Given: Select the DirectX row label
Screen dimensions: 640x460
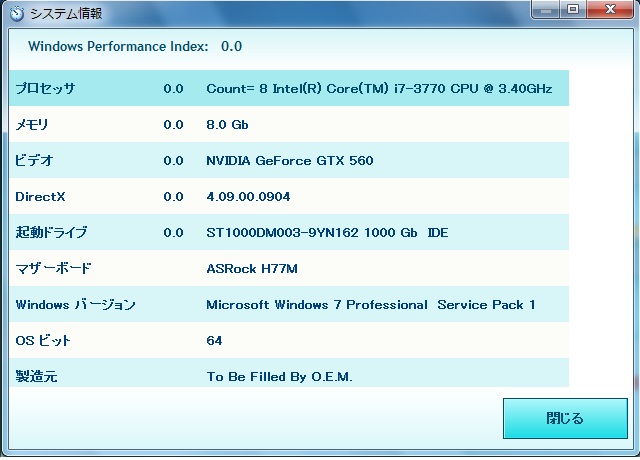Looking at the screenshot, I should point(40,196).
